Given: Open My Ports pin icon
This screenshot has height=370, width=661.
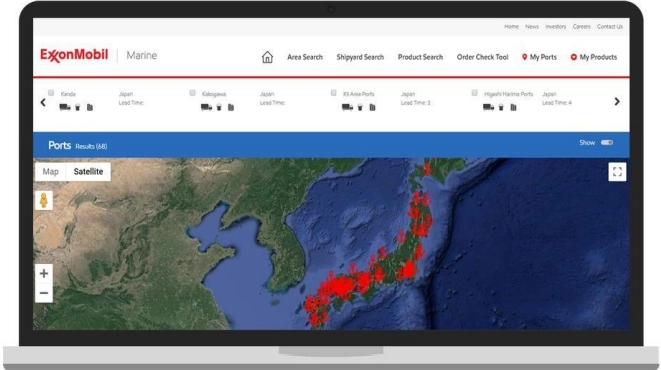Looking at the screenshot, I should [524, 57].
